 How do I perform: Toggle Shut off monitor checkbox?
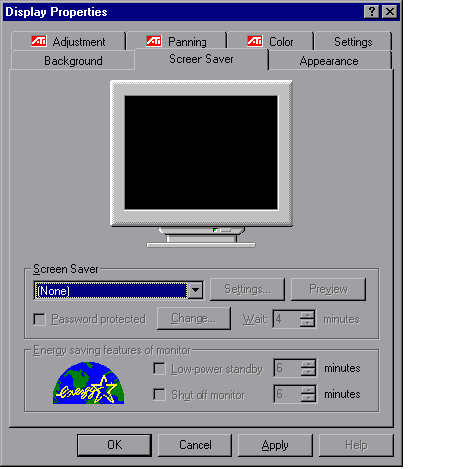(159, 394)
